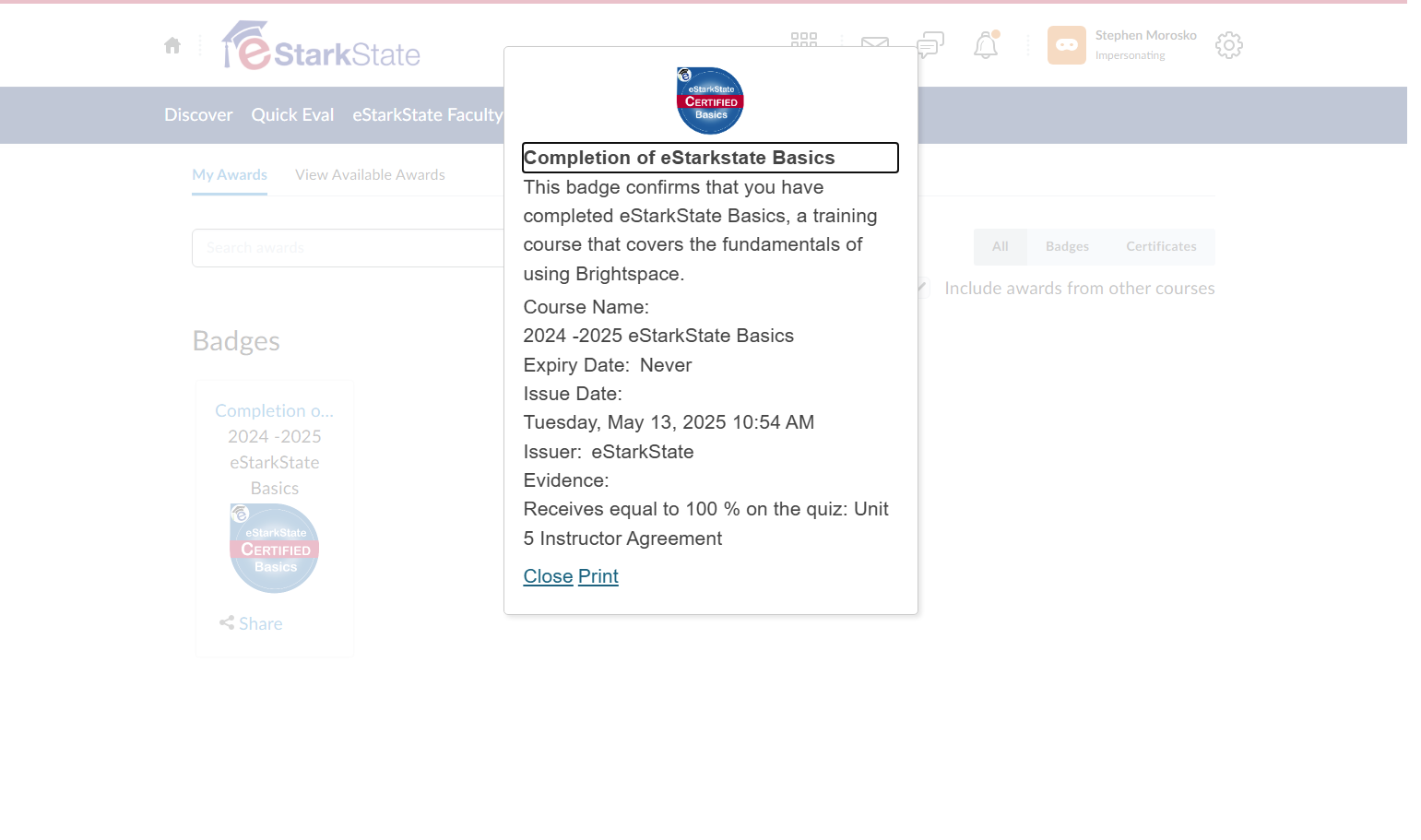Click the '2024 -2025 eStarkState Basics' course name in dialog
1421x840 pixels.
pos(658,336)
